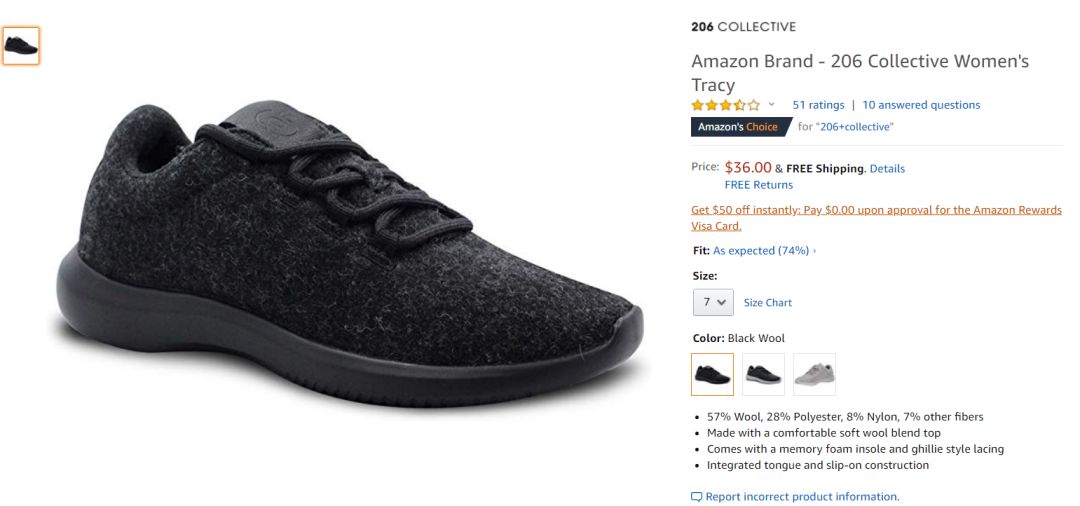Open the 206 COLLECTIVE brand logo
Viewport: 1080px width, 506px height.
click(743, 27)
